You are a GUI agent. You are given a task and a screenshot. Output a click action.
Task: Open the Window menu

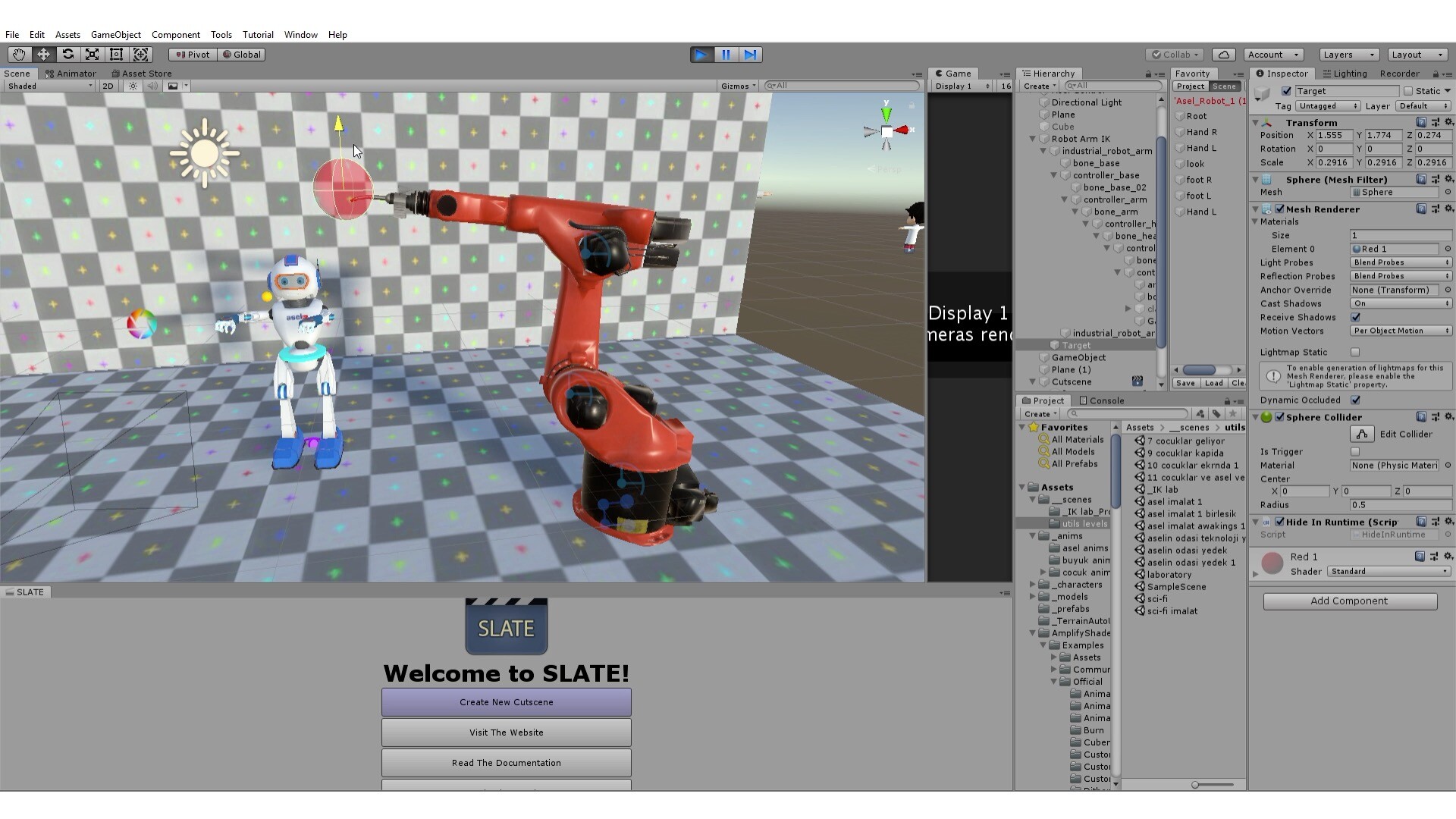pyautogui.click(x=300, y=35)
